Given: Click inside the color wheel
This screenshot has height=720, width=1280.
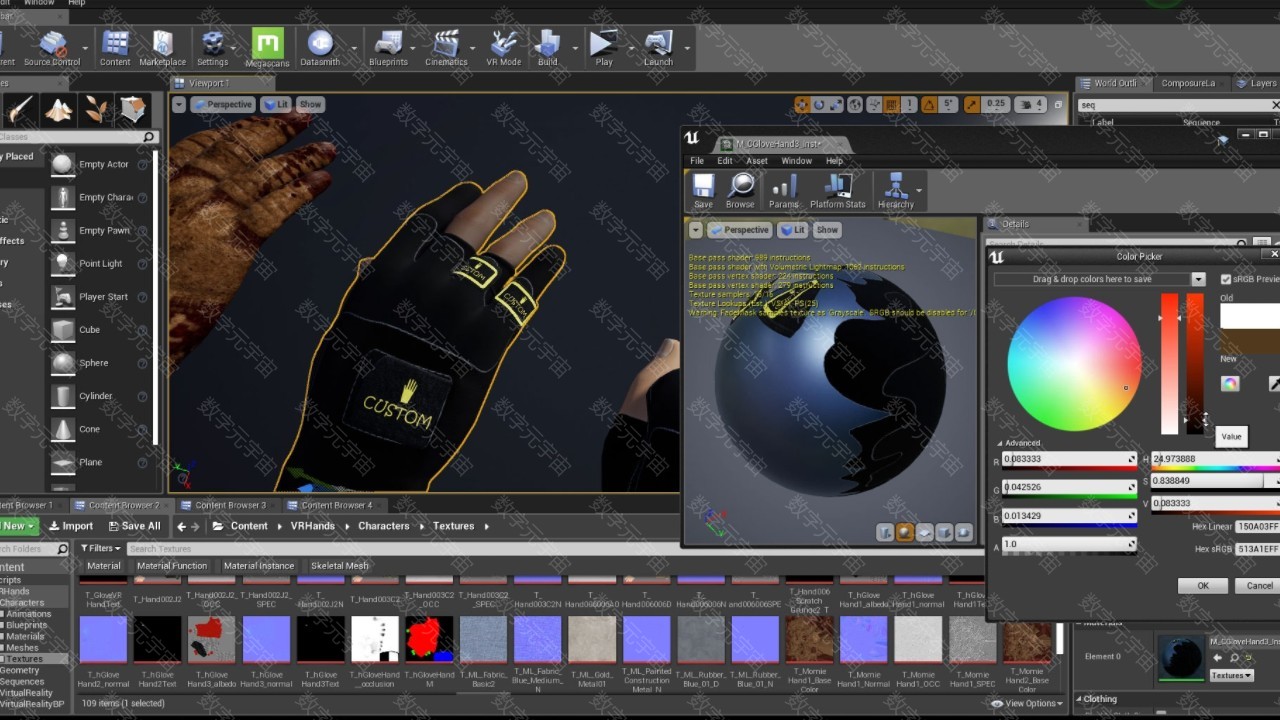Looking at the screenshot, I should pyautogui.click(x=1074, y=364).
